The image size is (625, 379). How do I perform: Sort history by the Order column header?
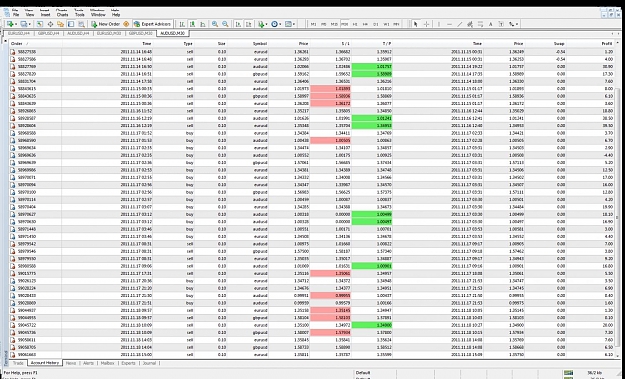tap(35, 43)
